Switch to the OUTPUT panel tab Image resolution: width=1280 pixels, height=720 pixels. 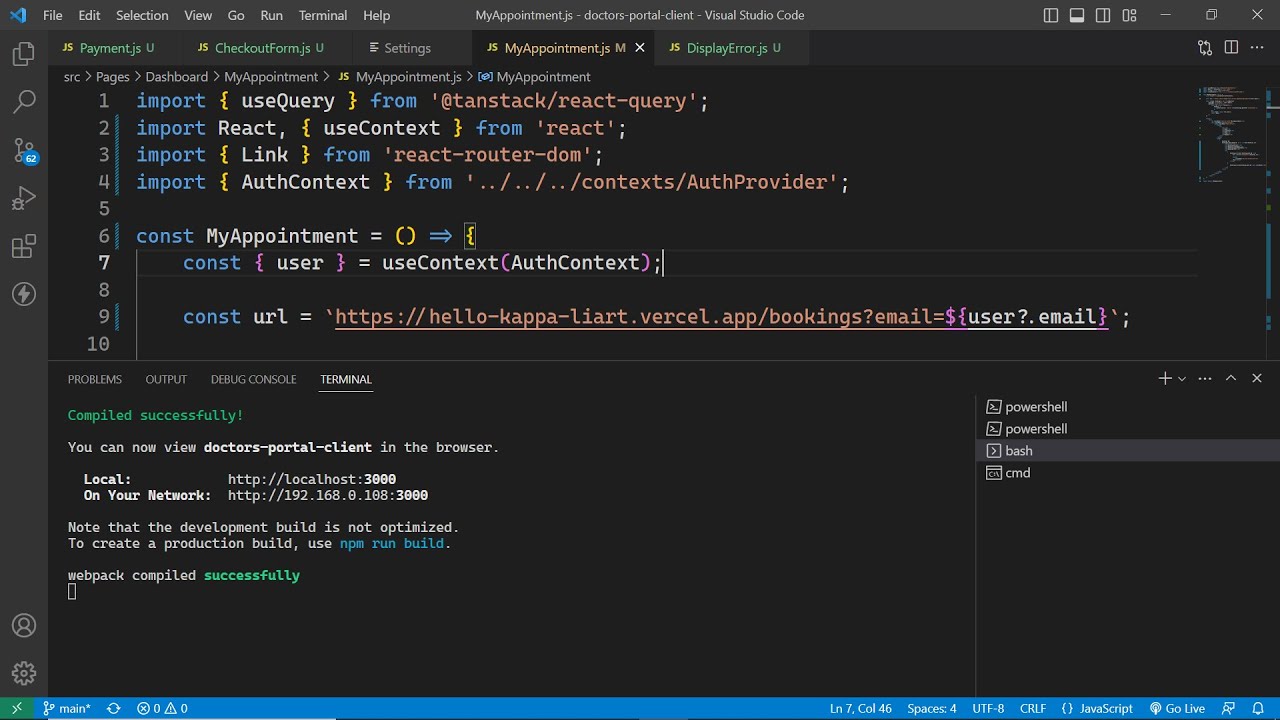pos(166,380)
